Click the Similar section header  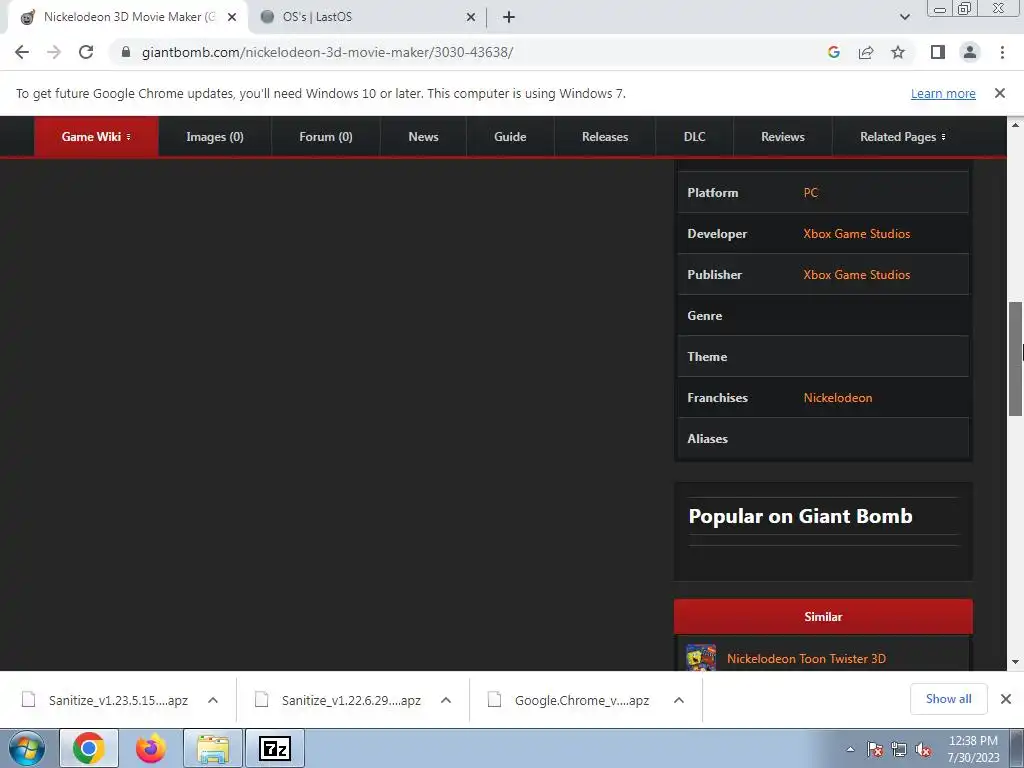(823, 616)
